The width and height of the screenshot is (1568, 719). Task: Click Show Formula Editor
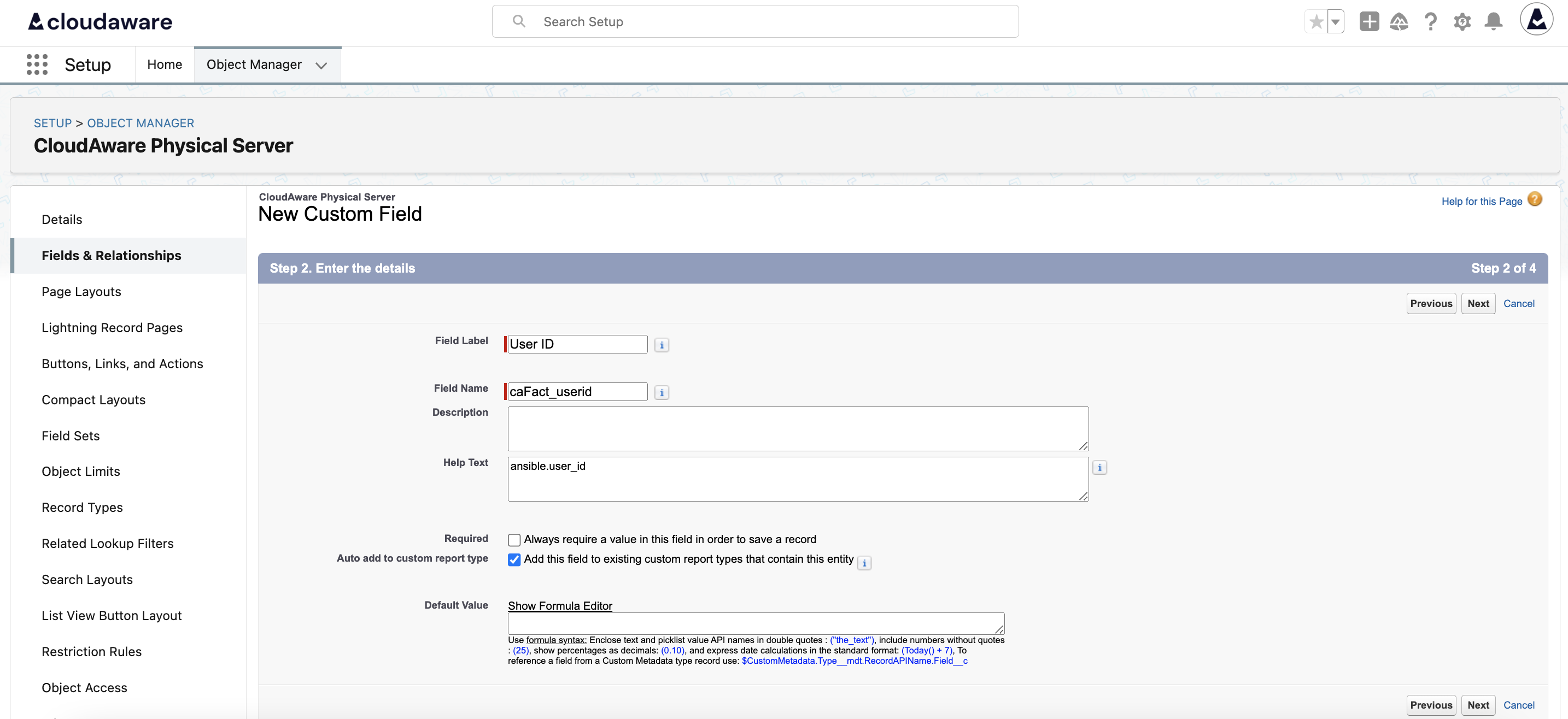560,605
